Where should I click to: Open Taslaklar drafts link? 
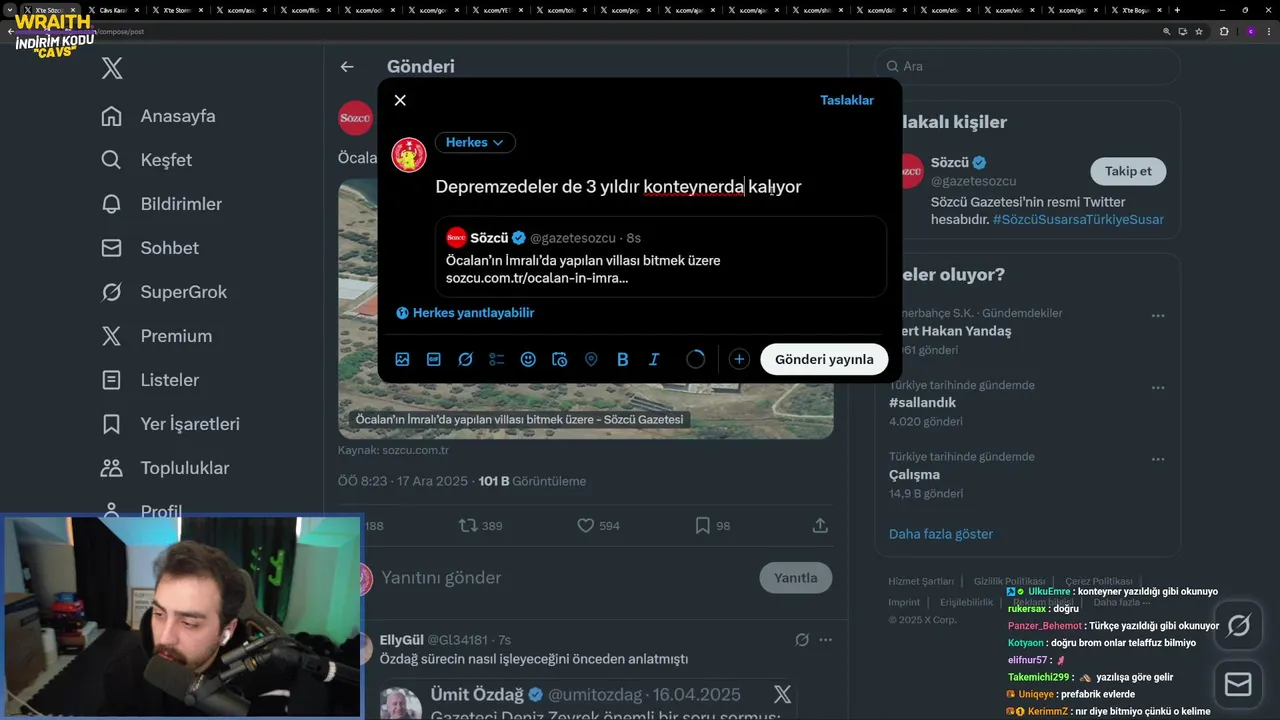tap(847, 100)
